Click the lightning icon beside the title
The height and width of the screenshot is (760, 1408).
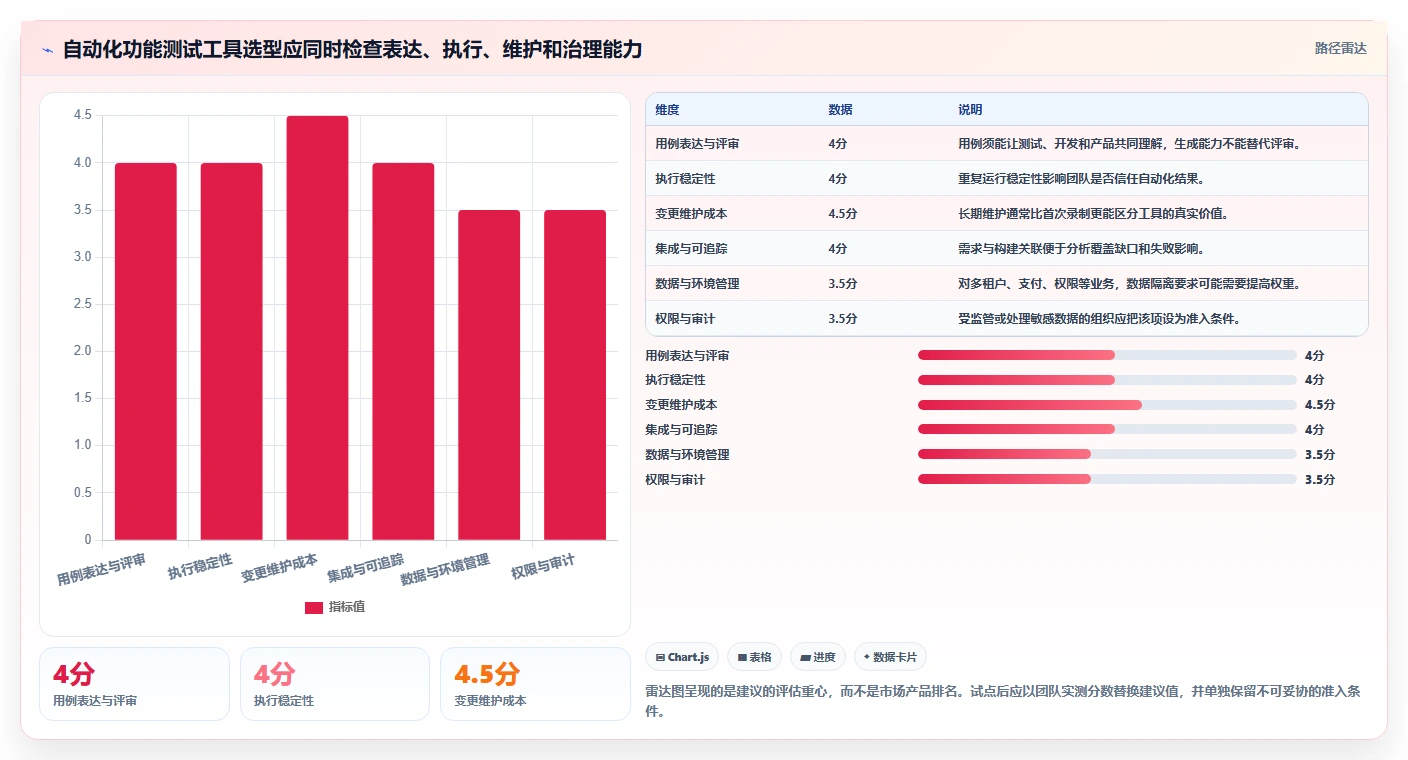click(47, 49)
